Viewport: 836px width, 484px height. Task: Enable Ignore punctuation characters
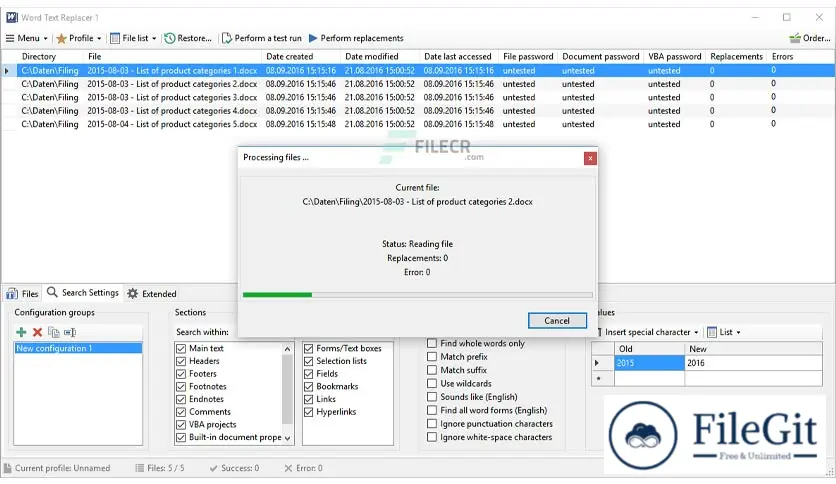coord(432,424)
